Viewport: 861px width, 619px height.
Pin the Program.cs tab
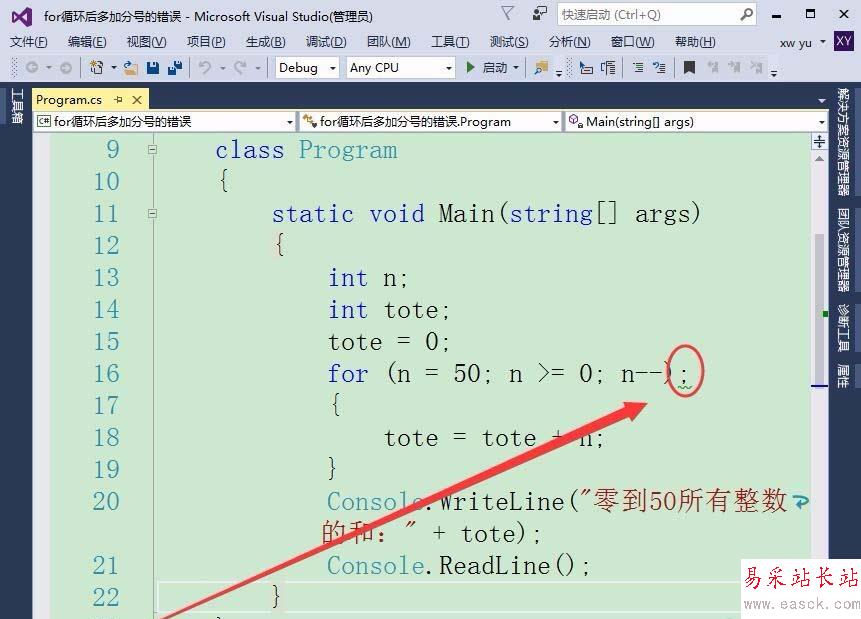tap(119, 99)
